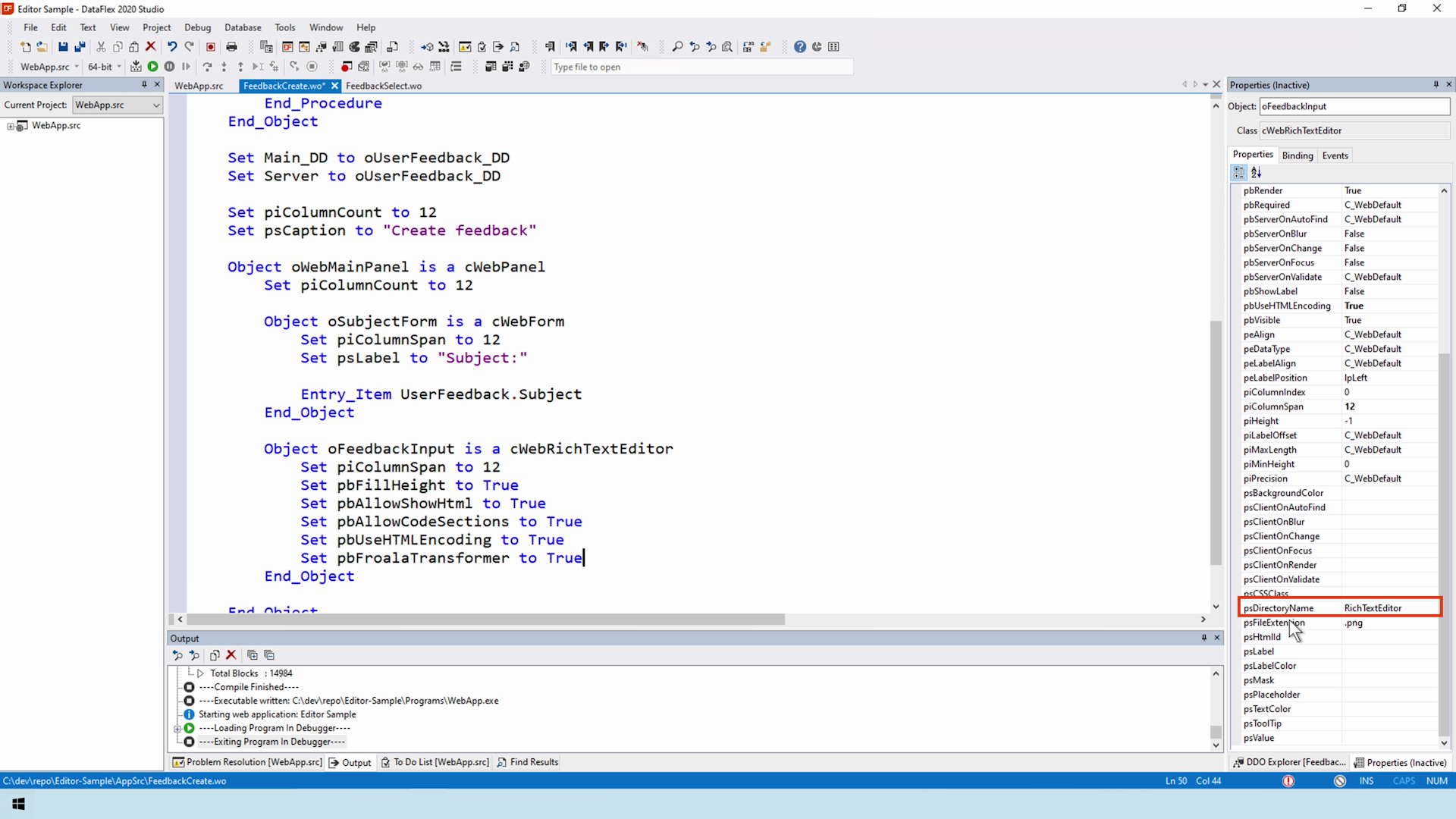Expand WebApp.src node in Workspace Explorer
The height and width of the screenshot is (819, 1456).
click(11, 126)
